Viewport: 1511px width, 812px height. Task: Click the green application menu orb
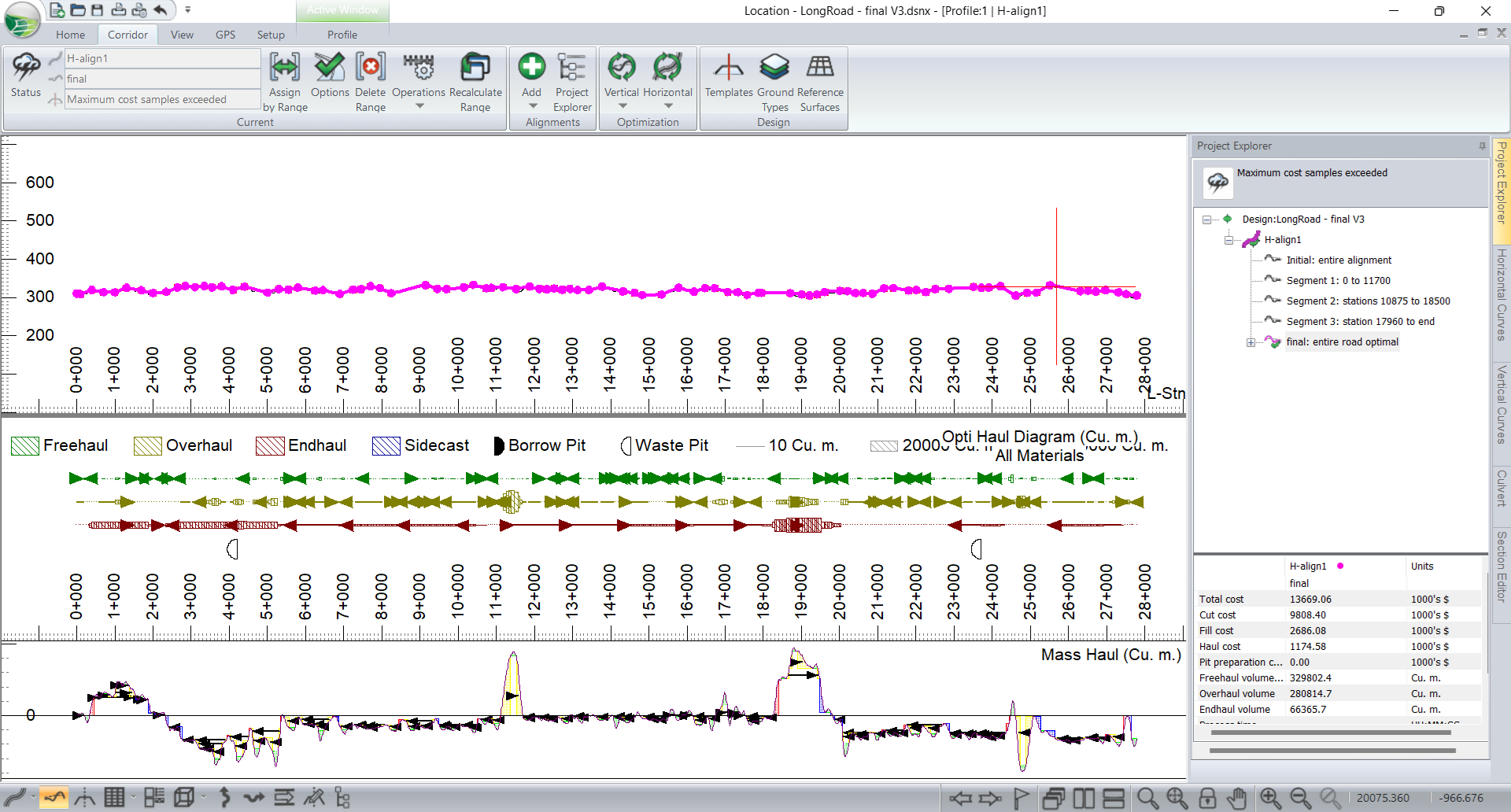(22, 20)
